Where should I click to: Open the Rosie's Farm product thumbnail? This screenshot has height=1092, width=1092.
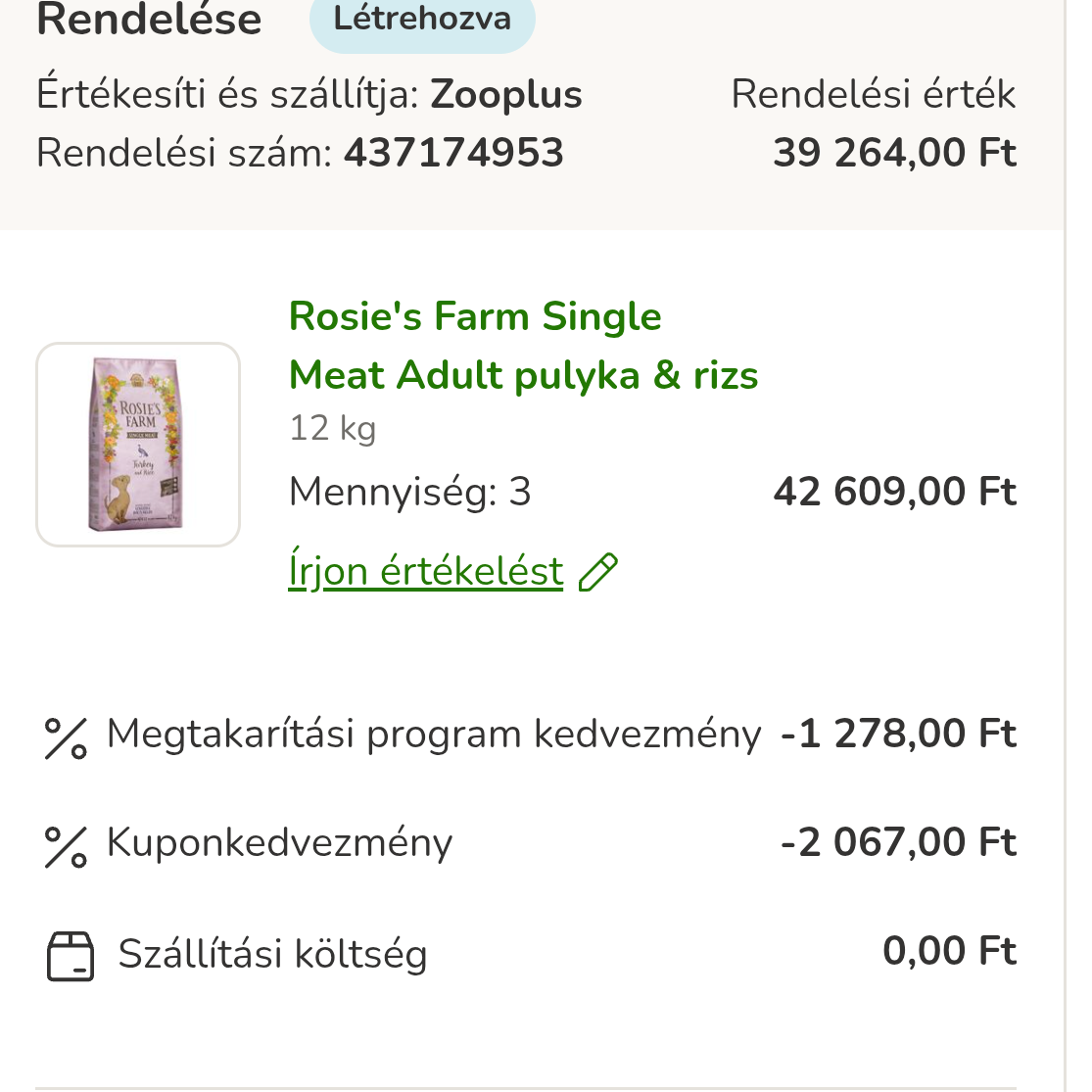click(x=138, y=445)
